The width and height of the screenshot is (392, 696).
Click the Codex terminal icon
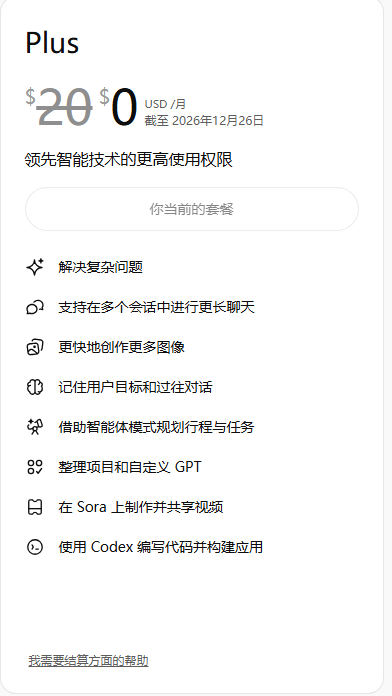tap(35, 547)
